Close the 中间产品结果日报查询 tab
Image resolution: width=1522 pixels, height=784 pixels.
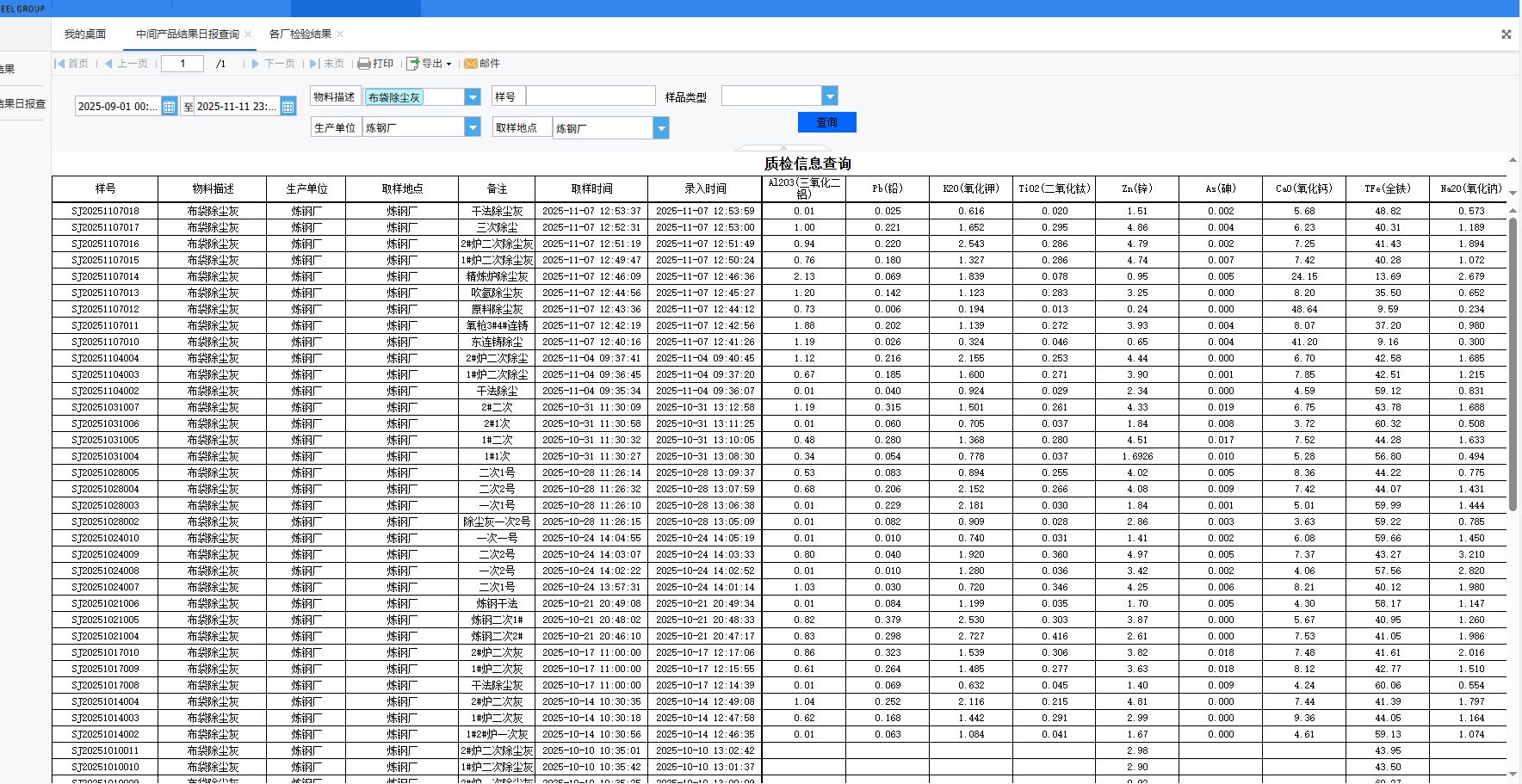click(x=248, y=34)
